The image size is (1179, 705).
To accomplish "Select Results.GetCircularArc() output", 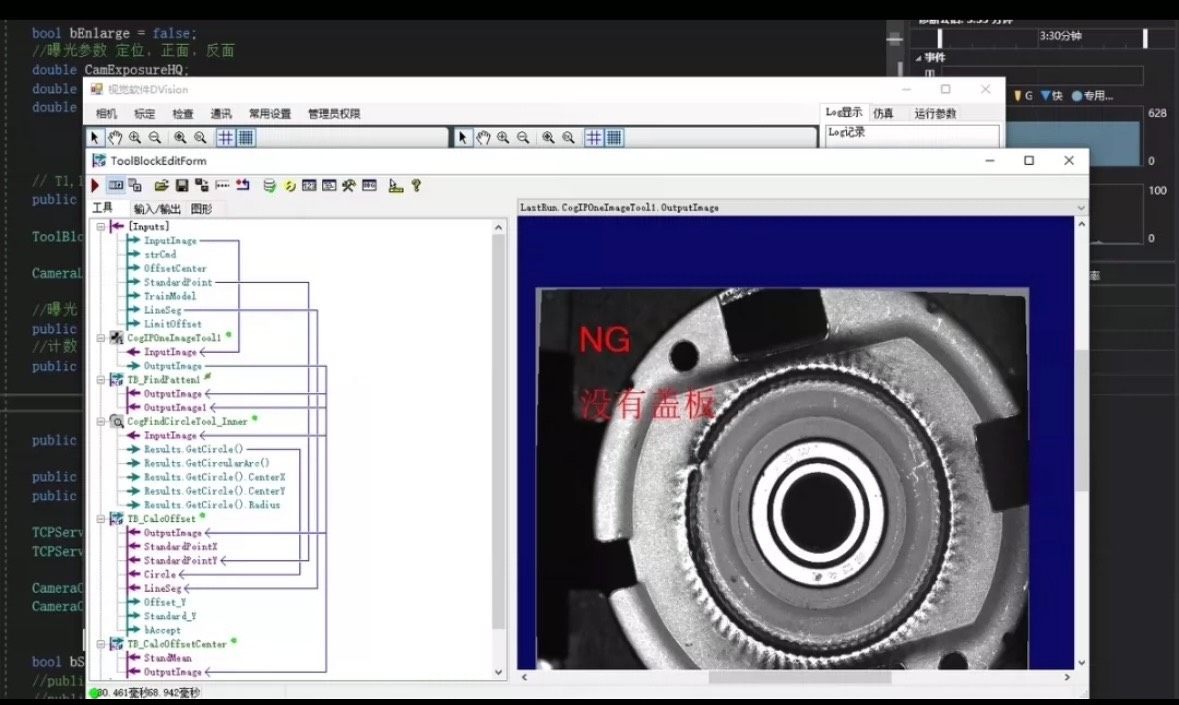I will 206,463.
